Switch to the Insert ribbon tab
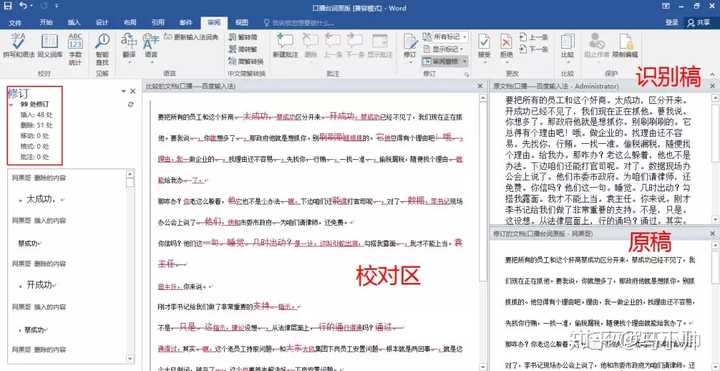This screenshot has height=371, width=720. (x=73, y=22)
